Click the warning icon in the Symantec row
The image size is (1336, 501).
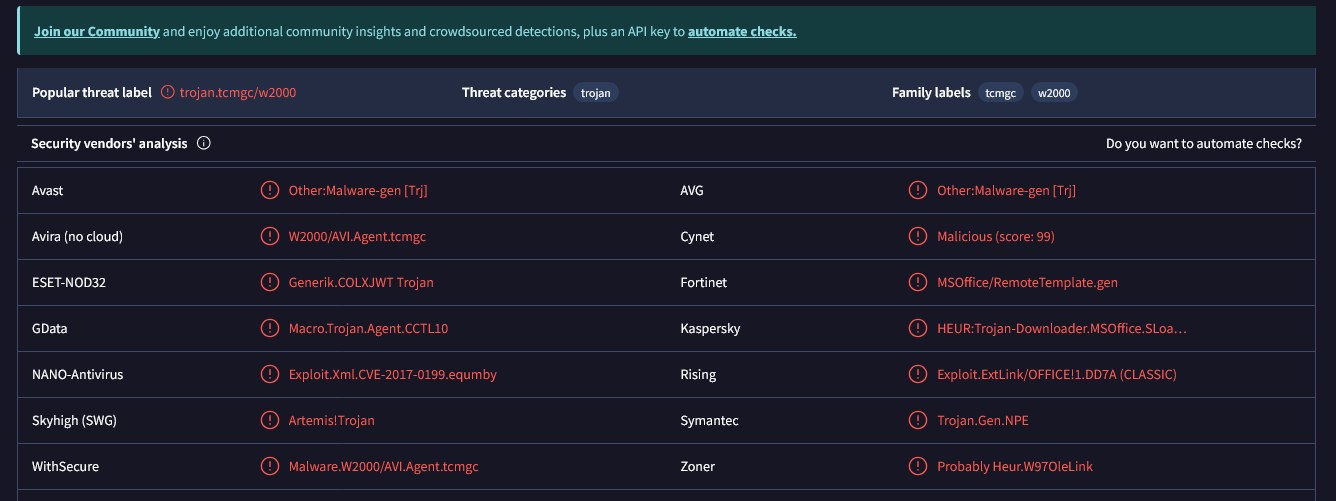tap(918, 420)
